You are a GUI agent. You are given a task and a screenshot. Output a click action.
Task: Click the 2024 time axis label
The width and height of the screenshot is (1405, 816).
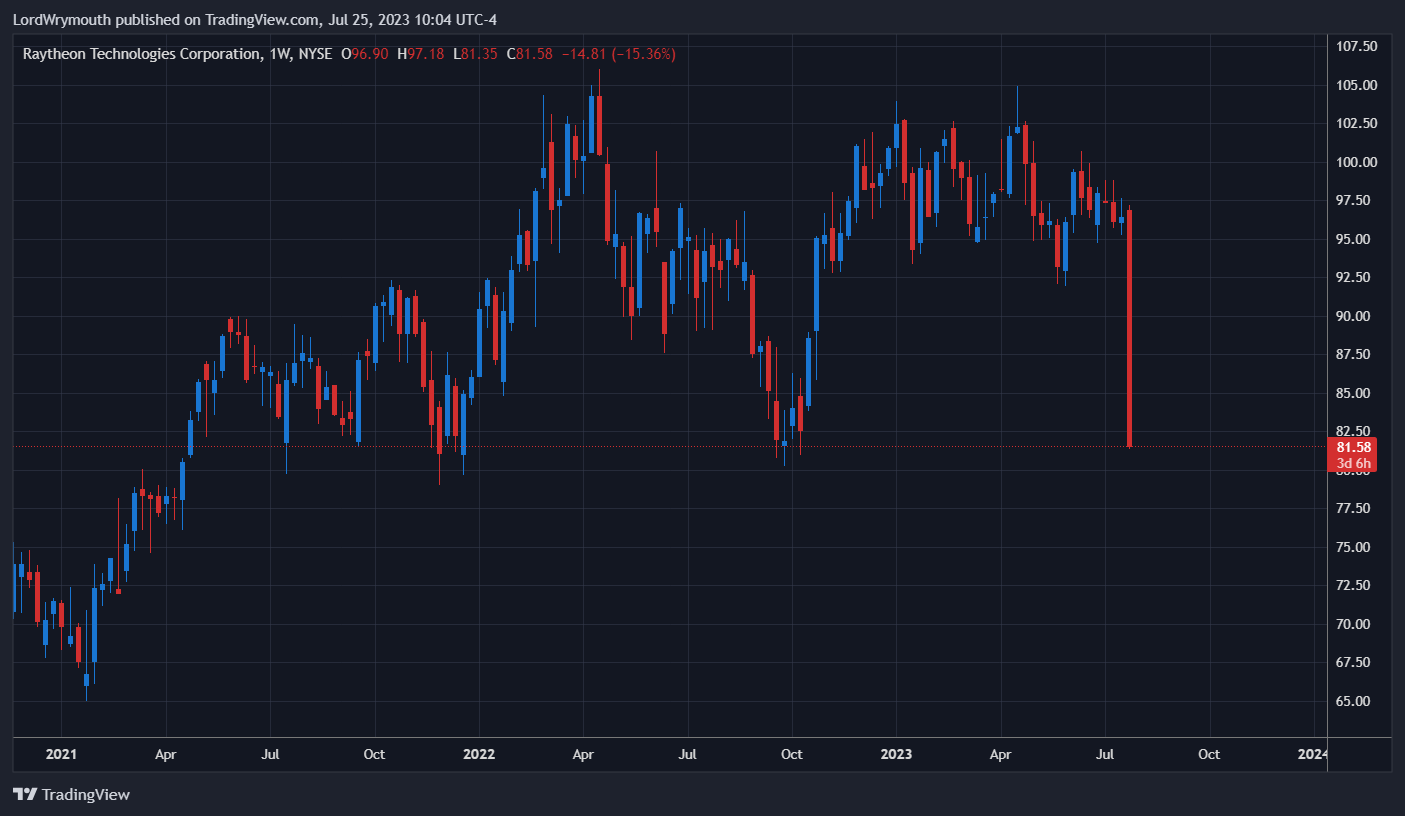pos(1314,754)
